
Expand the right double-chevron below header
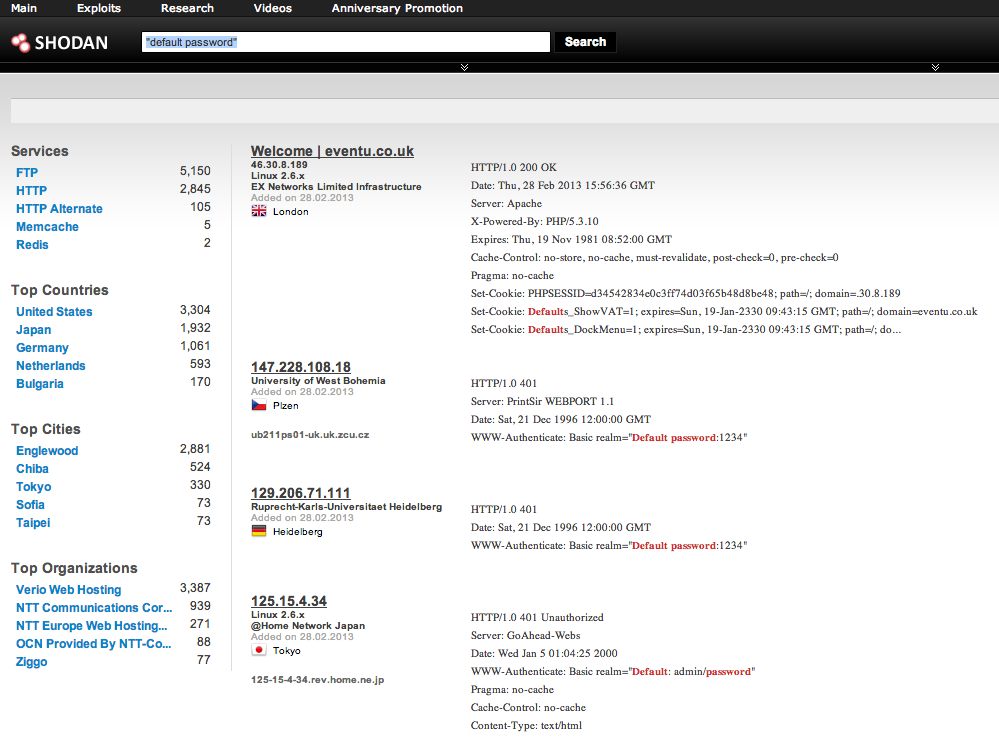(x=935, y=67)
